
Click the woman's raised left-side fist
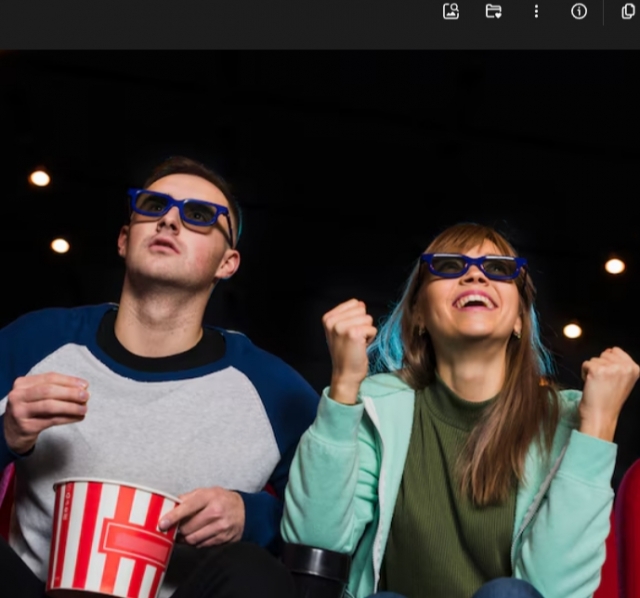349,337
